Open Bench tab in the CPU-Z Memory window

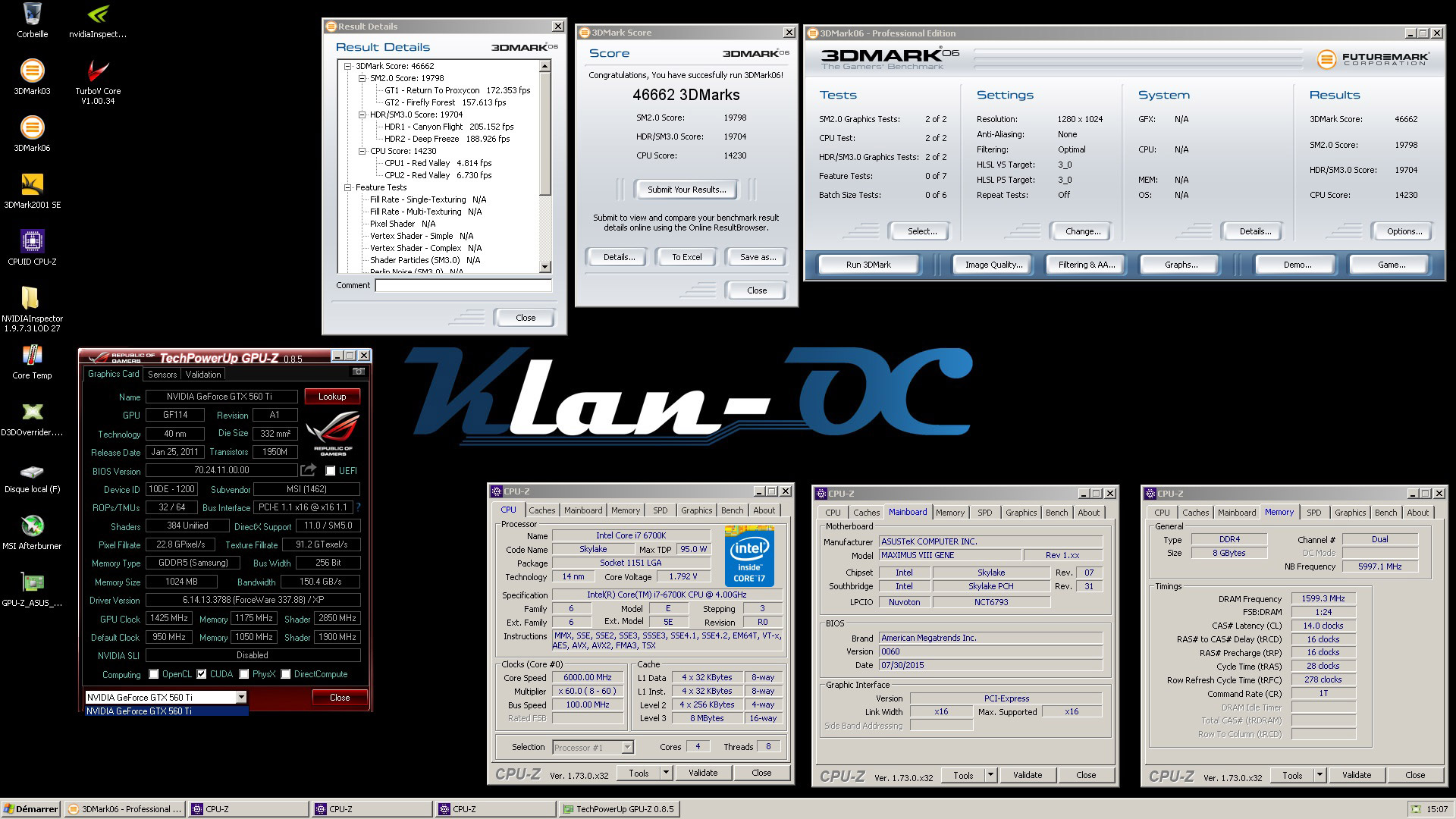pyautogui.click(x=1385, y=513)
